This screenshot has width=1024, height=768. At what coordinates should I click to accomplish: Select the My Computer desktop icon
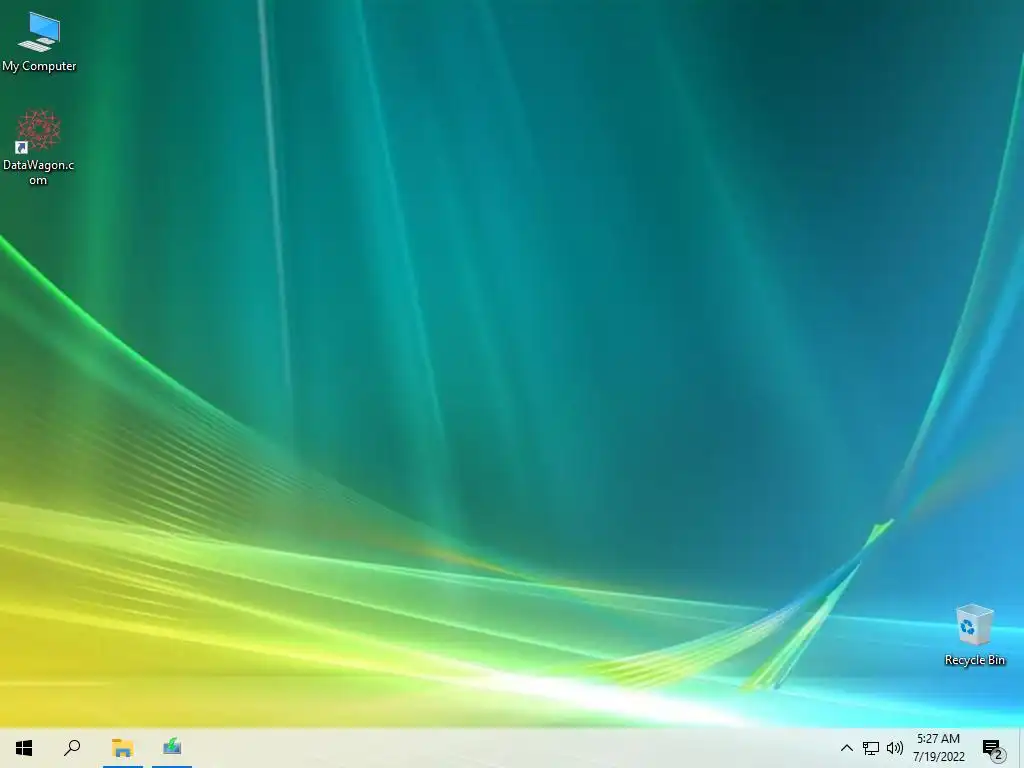pyautogui.click(x=39, y=42)
